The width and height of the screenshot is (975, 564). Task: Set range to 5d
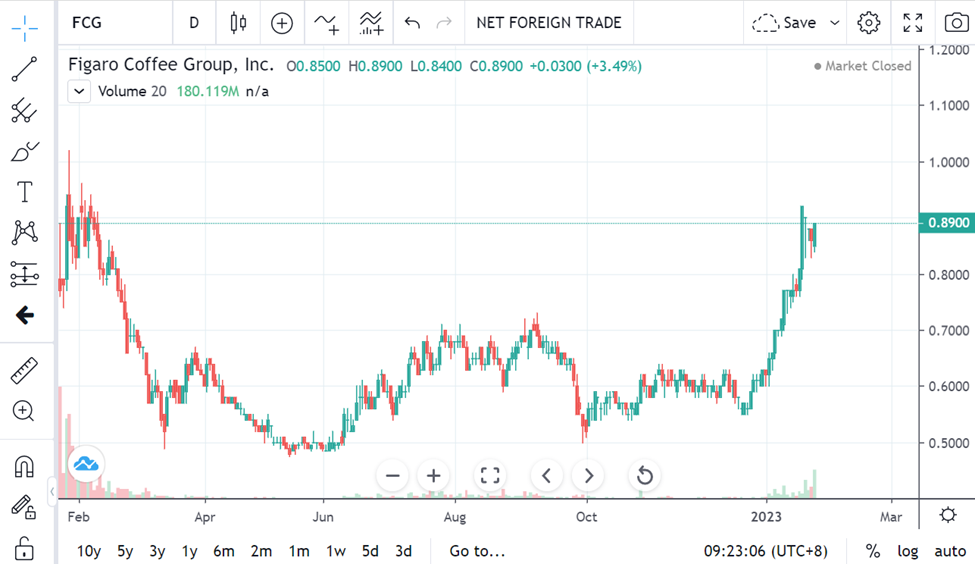pyautogui.click(x=370, y=551)
